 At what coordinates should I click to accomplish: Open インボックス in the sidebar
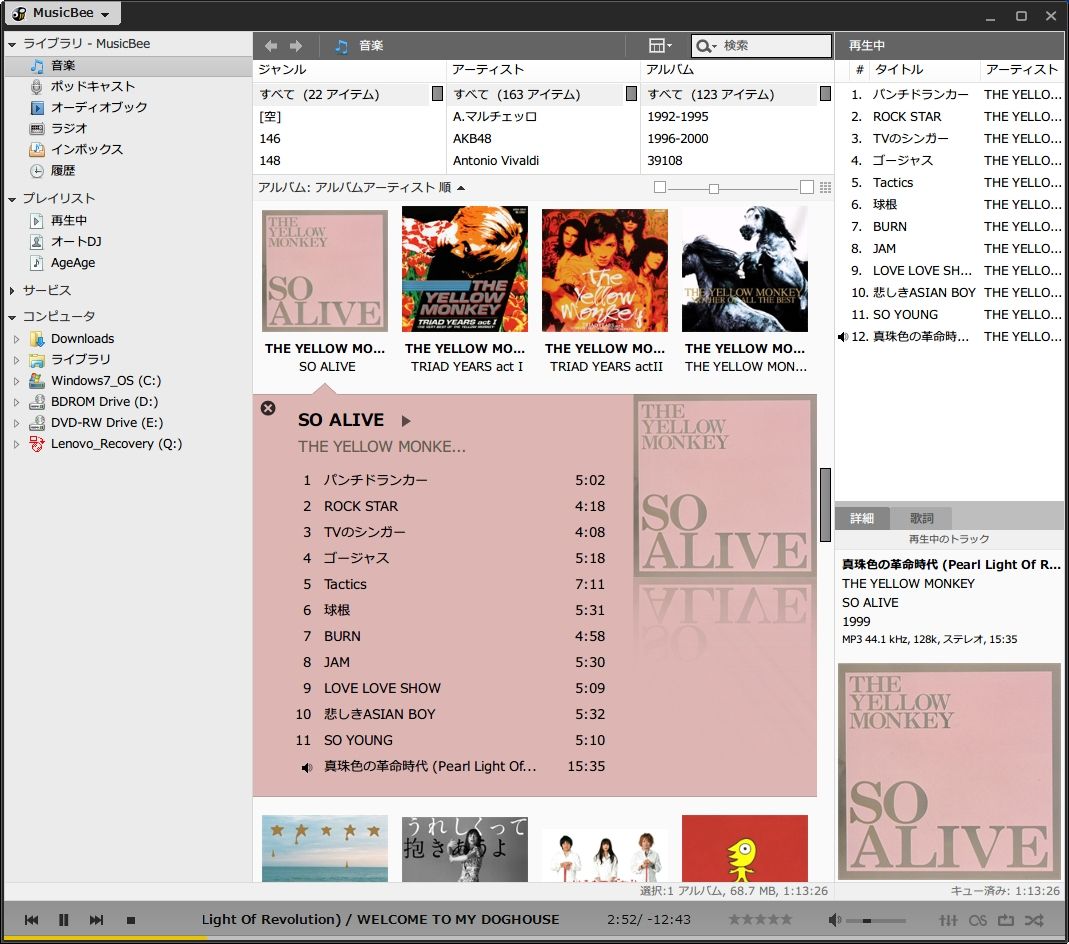point(87,149)
